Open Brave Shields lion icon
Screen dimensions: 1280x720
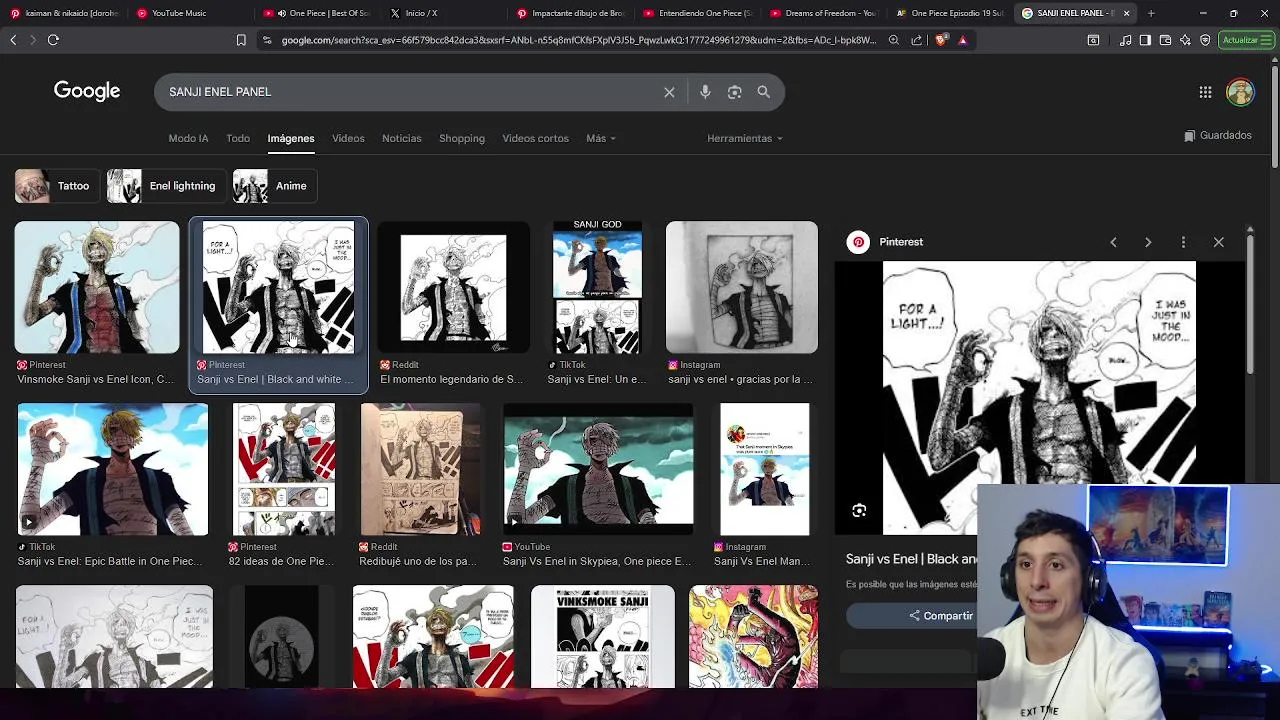[941, 40]
